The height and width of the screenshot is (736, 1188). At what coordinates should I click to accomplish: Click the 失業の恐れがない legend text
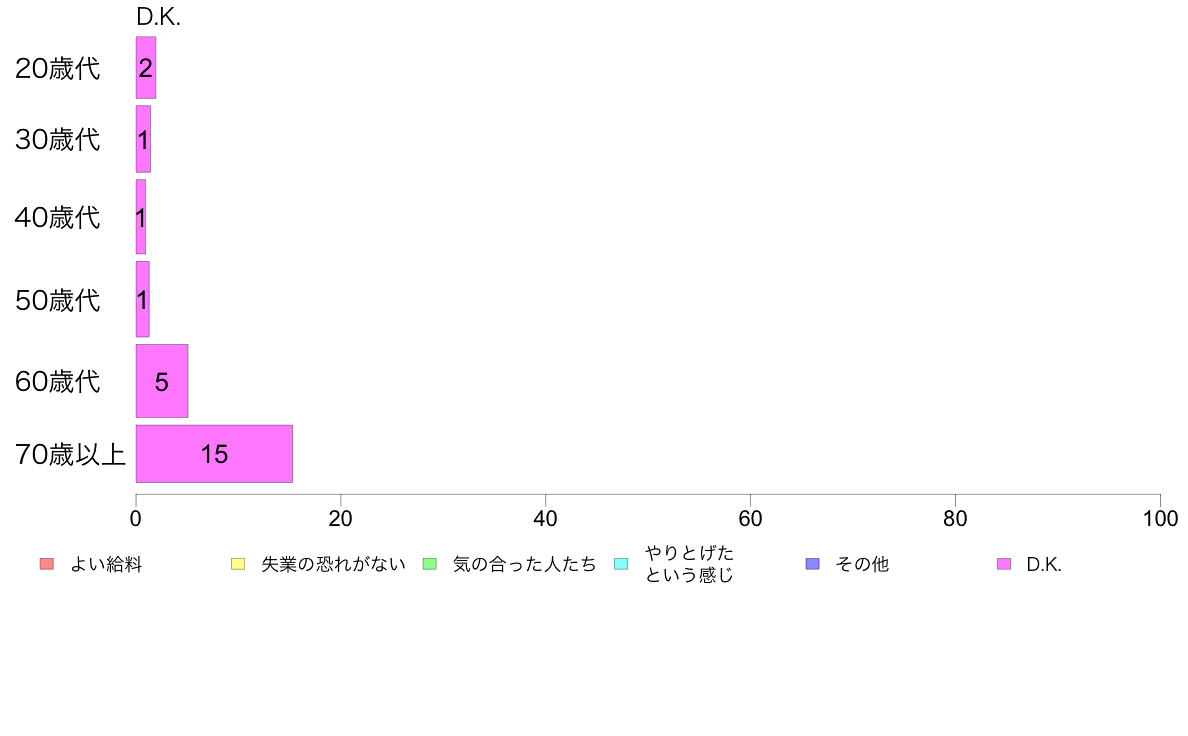pos(333,565)
